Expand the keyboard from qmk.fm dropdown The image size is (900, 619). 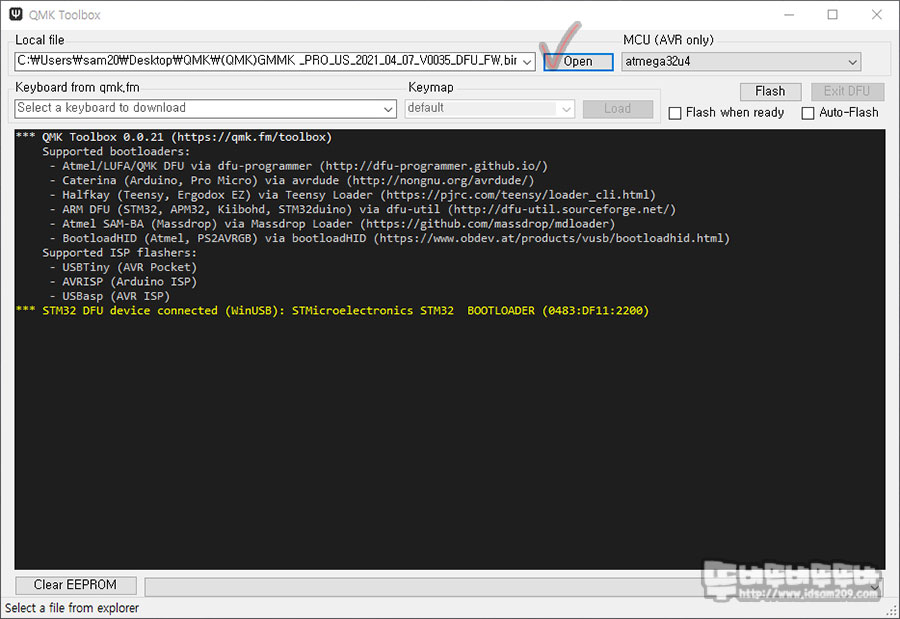coord(389,109)
